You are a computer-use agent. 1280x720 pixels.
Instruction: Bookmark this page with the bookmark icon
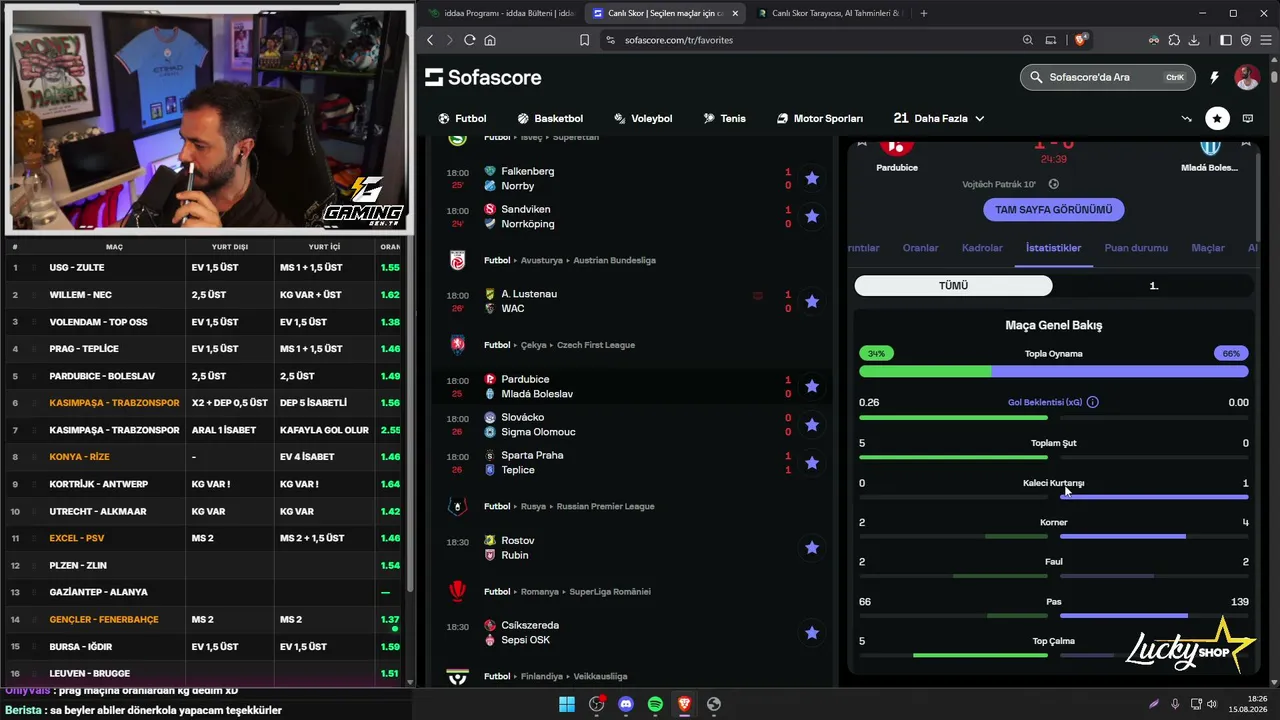pos(584,40)
